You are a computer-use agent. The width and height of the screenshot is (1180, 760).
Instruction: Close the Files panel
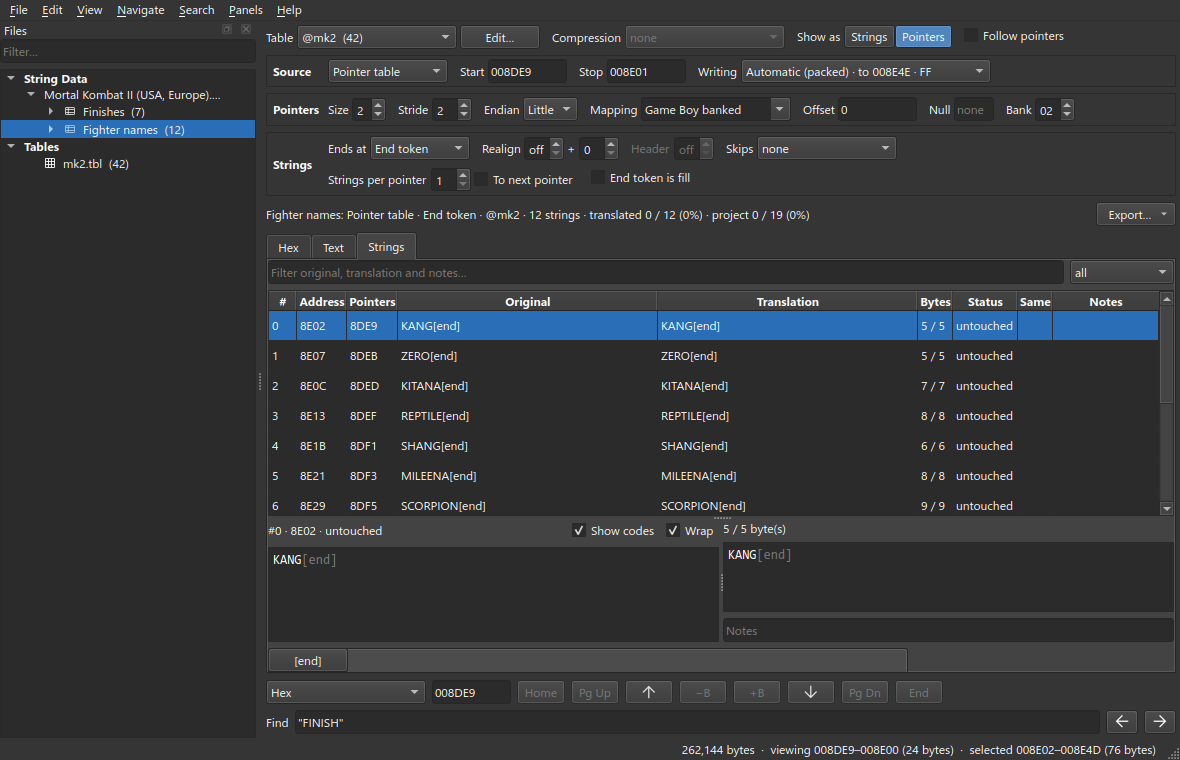(245, 29)
